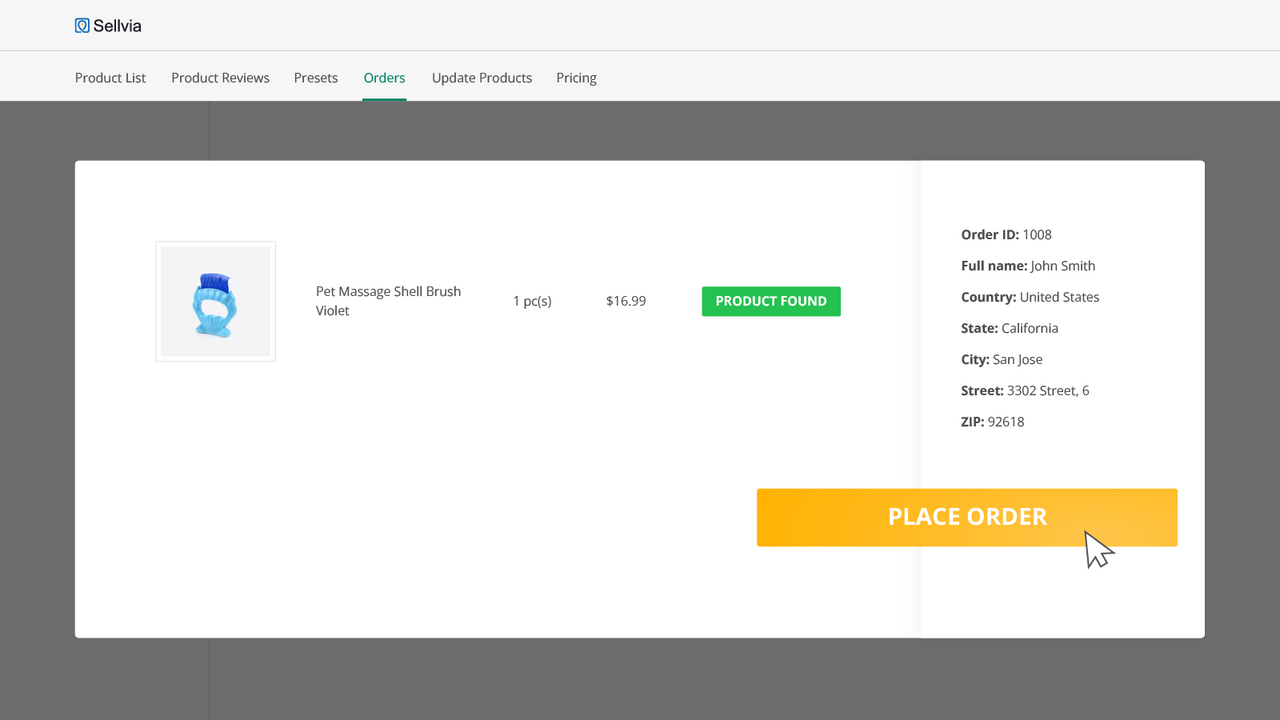The image size is (1280, 720).
Task: Click the ZIP code 92618
Action: [x=1006, y=421]
